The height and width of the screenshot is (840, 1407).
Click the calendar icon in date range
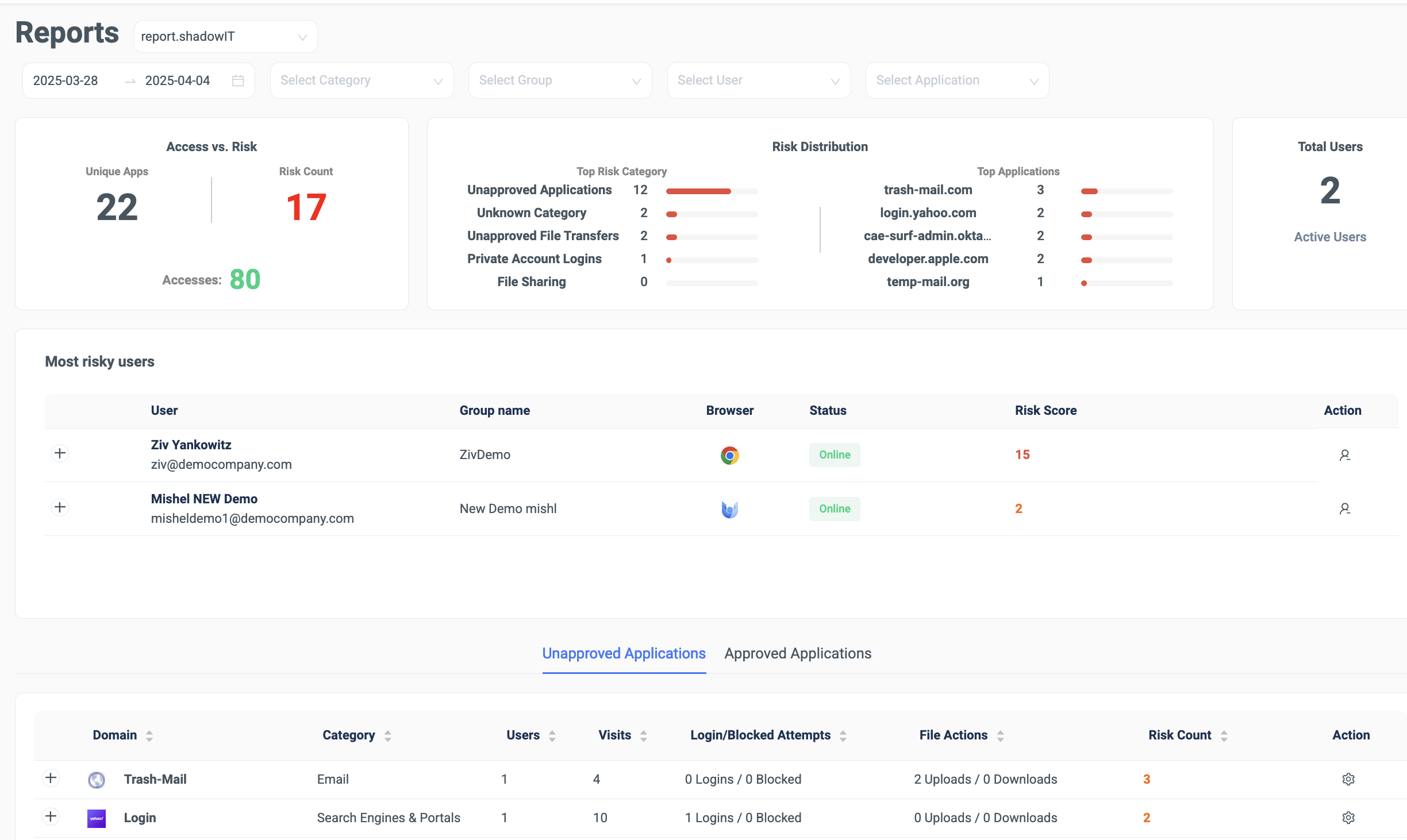click(238, 80)
